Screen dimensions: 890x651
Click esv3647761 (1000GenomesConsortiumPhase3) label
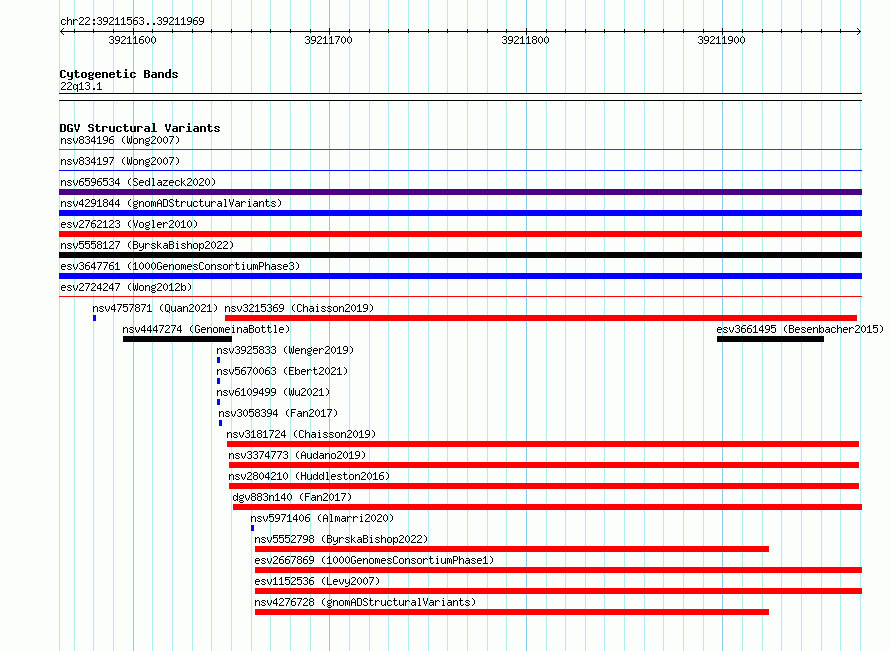coord(180,266)
